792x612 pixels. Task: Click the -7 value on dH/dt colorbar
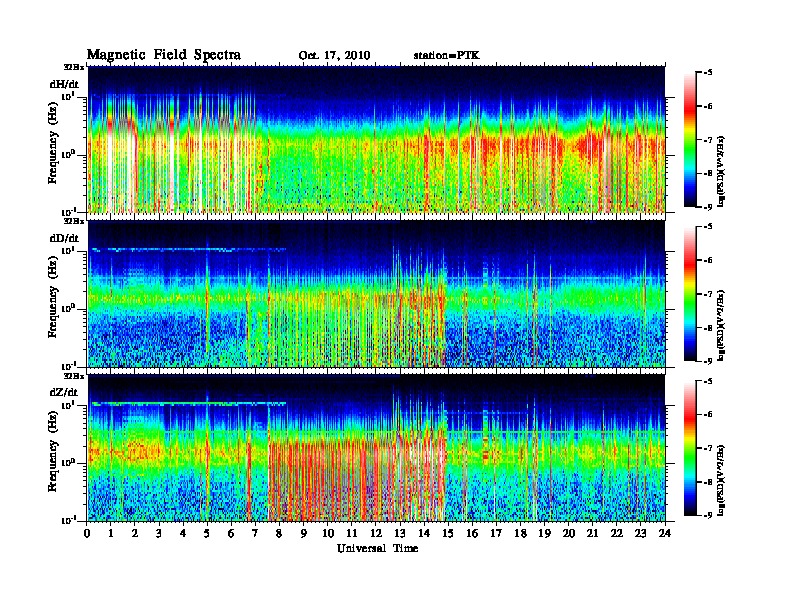pyautogui.click(x=708, y=140)
